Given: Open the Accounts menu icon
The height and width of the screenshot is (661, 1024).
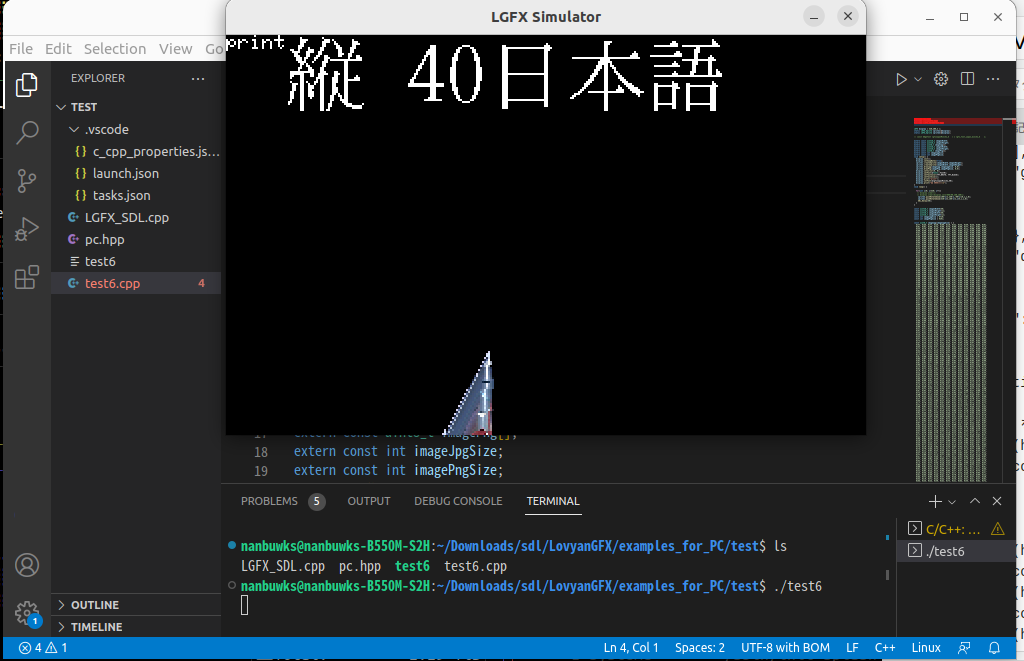Looking at the screenshot, I should [27, 565].
